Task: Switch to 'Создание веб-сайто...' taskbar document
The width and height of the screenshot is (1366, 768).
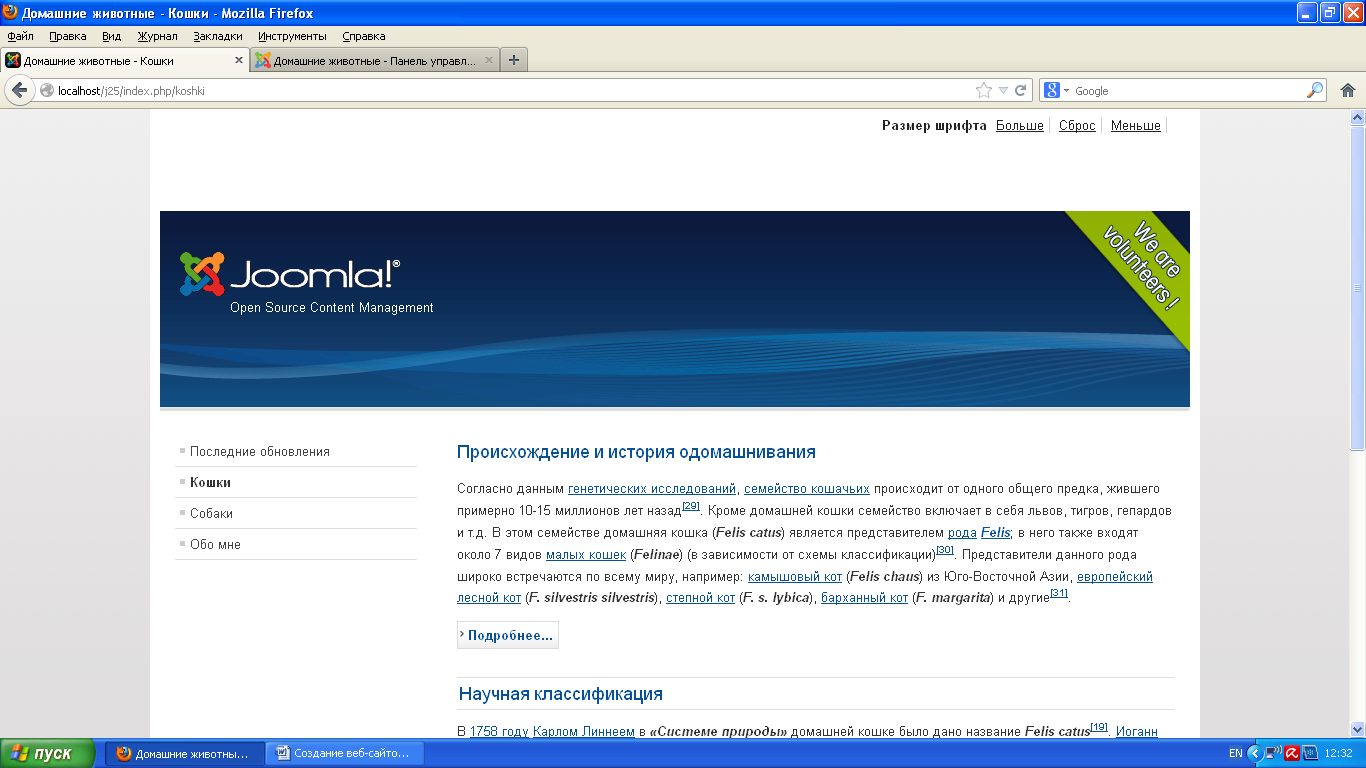Action: [x=345, y=753]
